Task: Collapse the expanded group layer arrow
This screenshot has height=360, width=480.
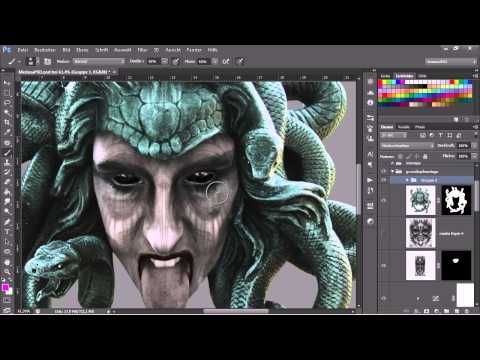Action: pyautogui.click(x=393, y=171)
